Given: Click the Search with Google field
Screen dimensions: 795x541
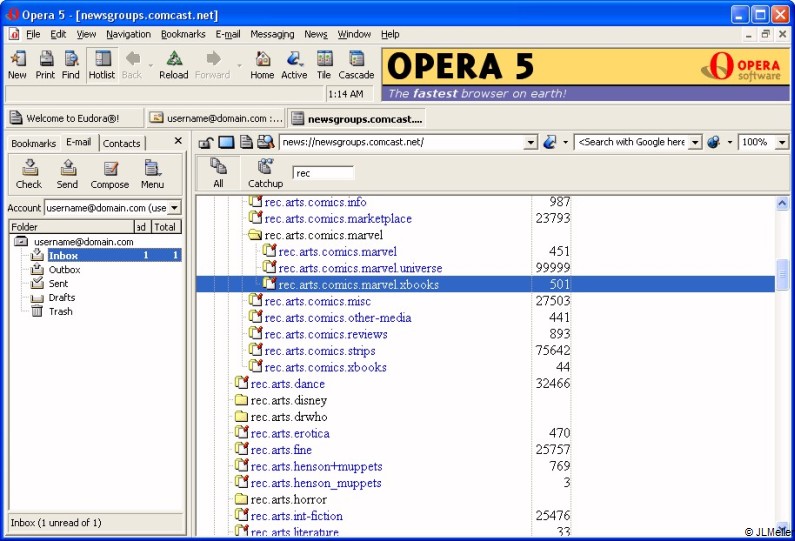Looking at the screenshot, I should coord(632,142).
